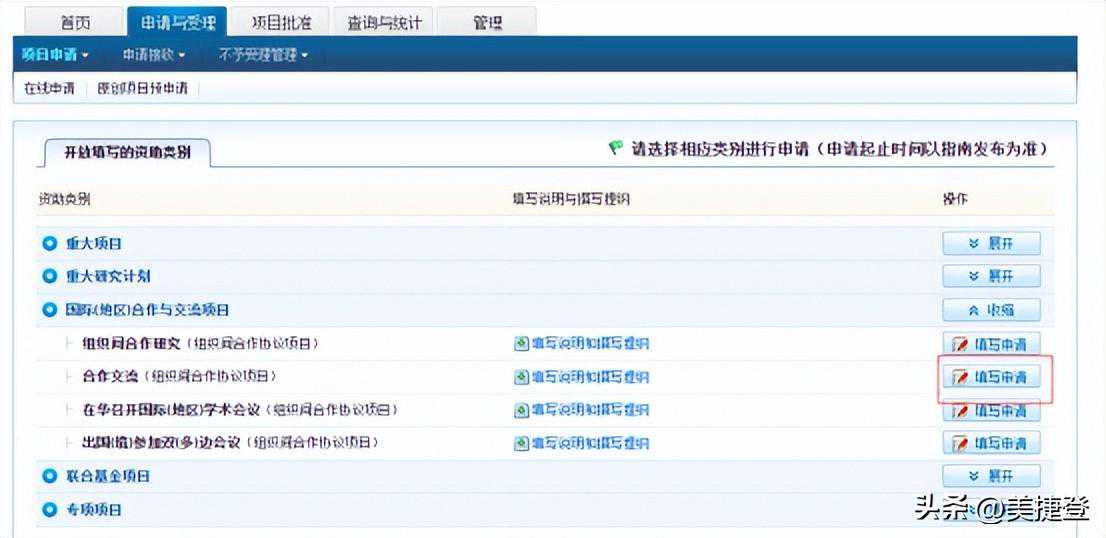This screenshot has width=1106, height=538.
Task: Click the 操作 column header
Action: pyautogui.click(x=956, y=200)
